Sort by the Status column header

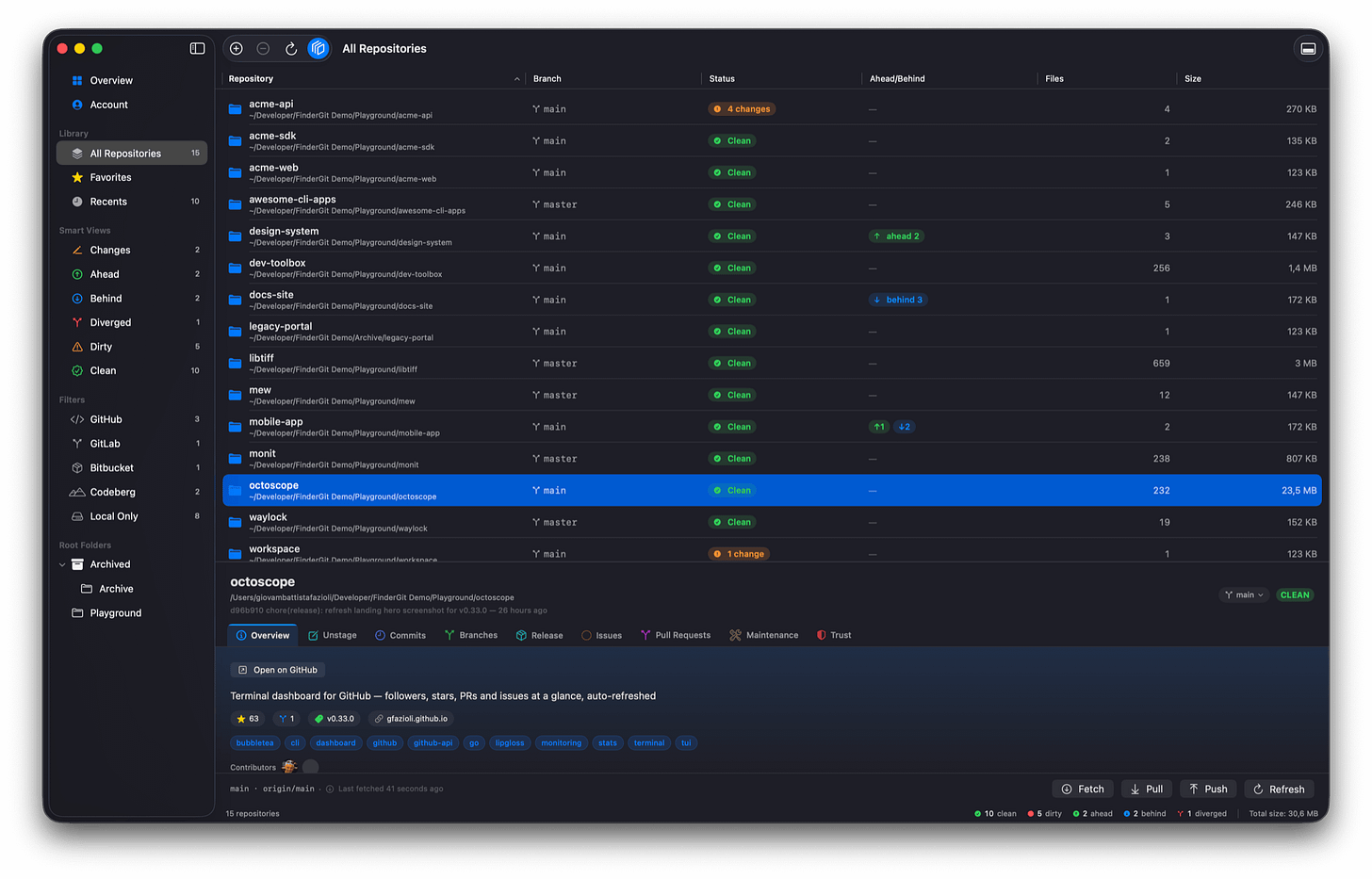coord(781,79)
